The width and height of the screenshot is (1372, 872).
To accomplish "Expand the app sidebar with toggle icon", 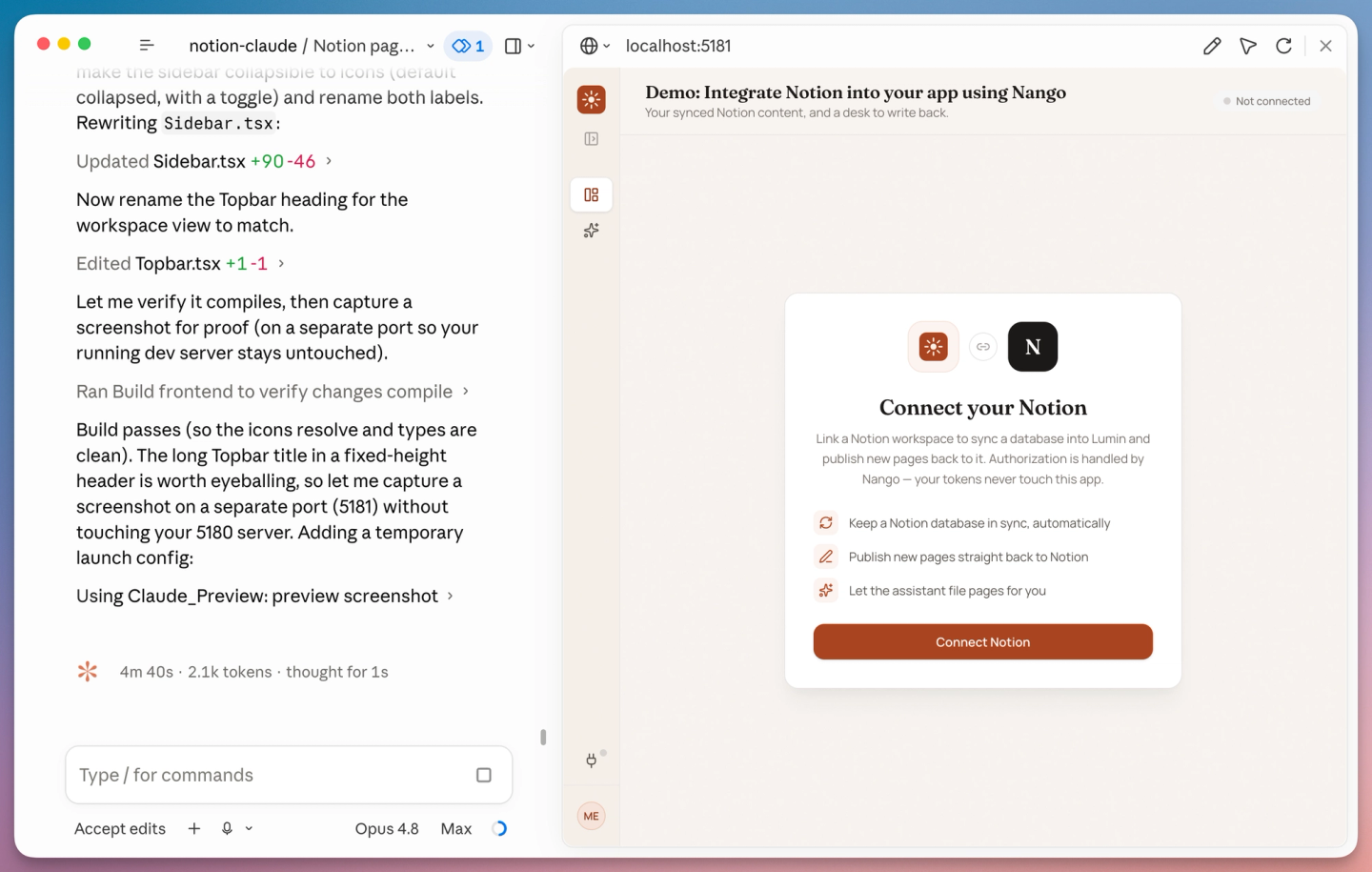I will pos(592,139).
